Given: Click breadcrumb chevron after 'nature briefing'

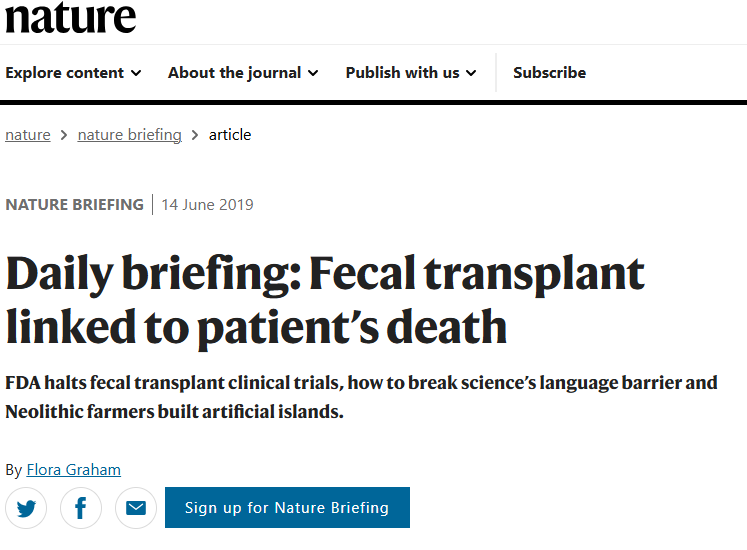Looking at the screenshot, I should [195, 135].
